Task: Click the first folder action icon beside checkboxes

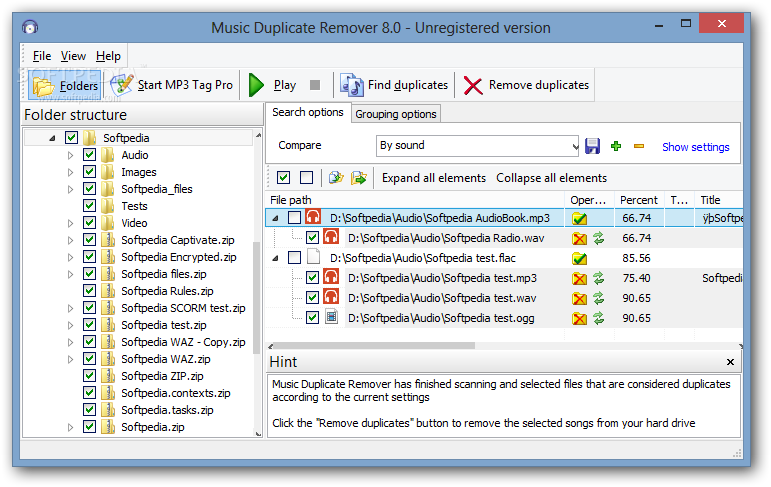Action: tap(336, 178)
